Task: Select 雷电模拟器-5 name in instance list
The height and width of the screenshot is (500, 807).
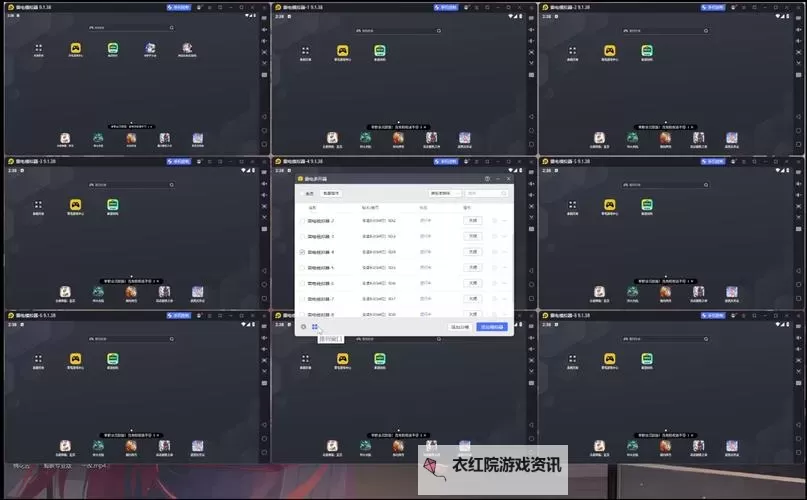Action: coord(321,268)
